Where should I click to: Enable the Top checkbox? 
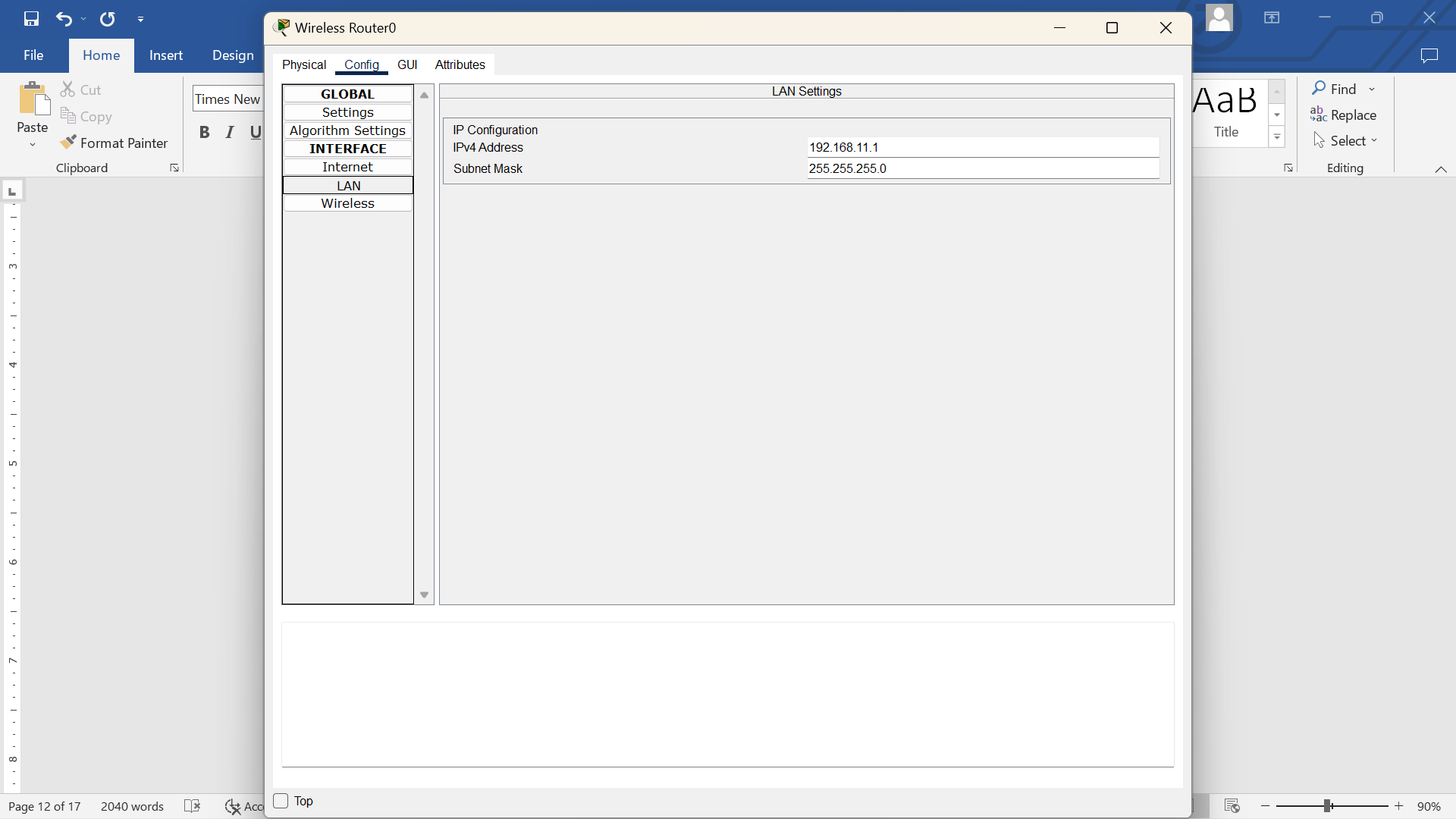[281, 801]
